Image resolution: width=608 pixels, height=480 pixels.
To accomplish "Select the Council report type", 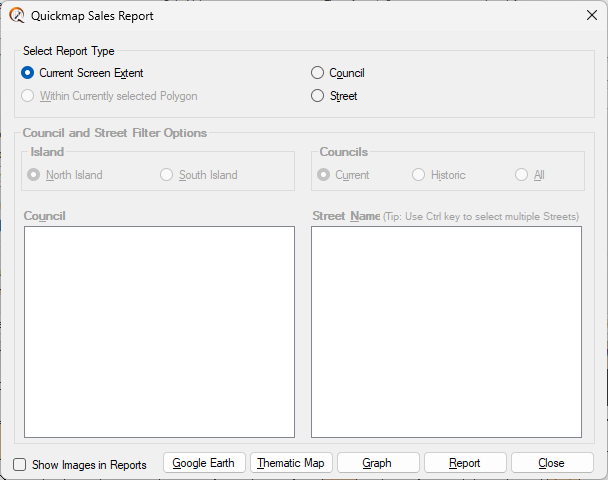I will [318, 73].
